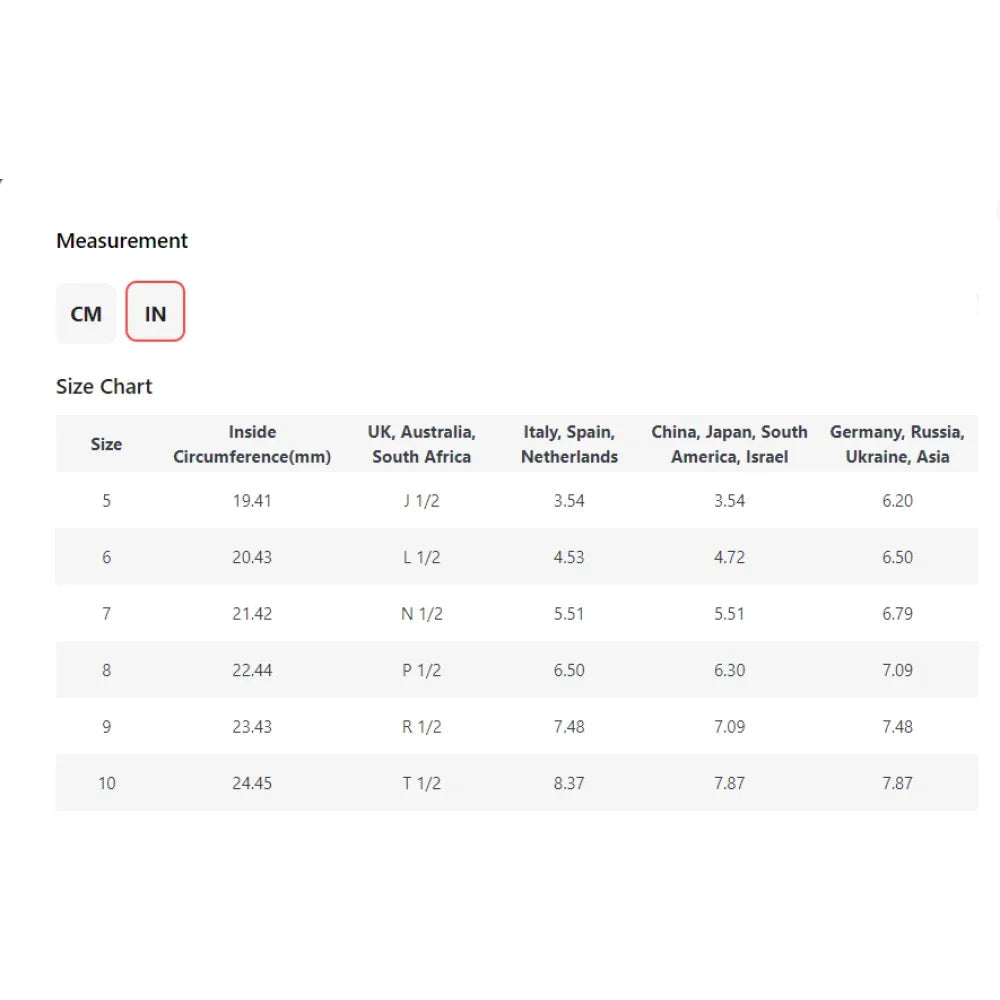Click the China, Japan, South America header
The image size is (1000, 1000).
click(x=729, y=444)
